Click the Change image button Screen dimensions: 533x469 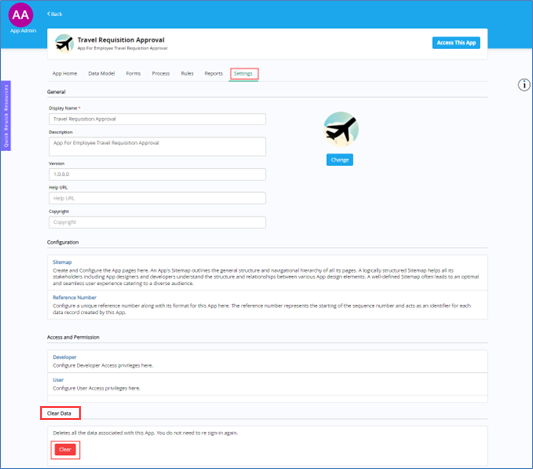tap(340, 160)
